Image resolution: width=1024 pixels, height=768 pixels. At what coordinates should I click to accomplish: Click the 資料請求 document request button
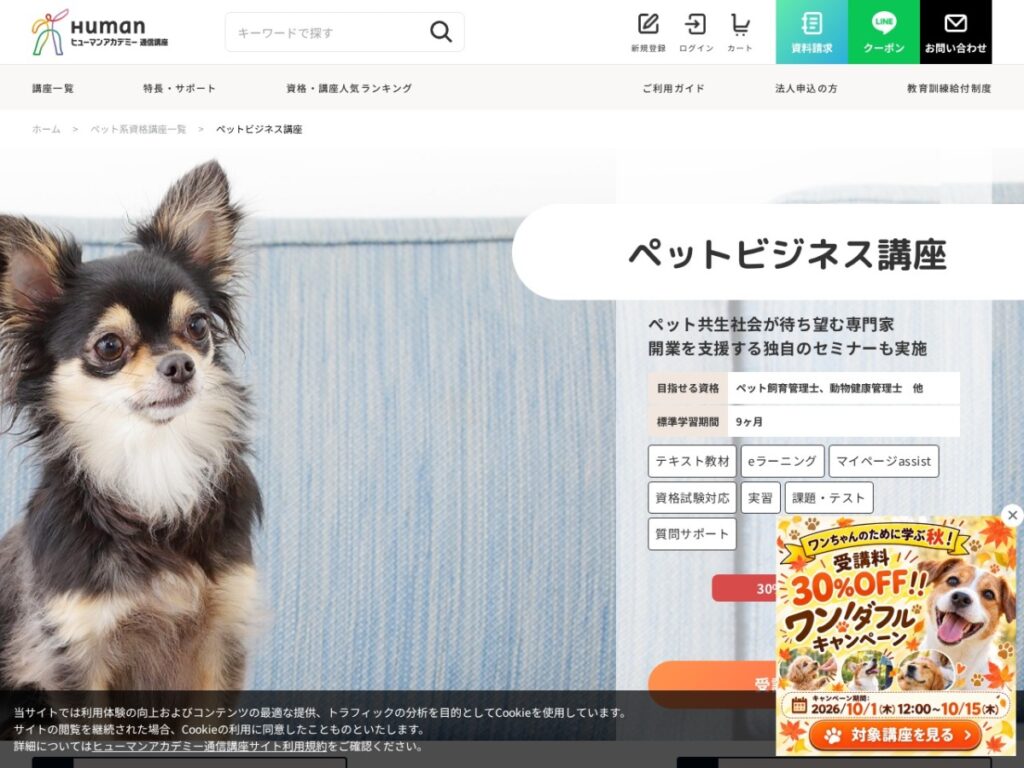812,32
